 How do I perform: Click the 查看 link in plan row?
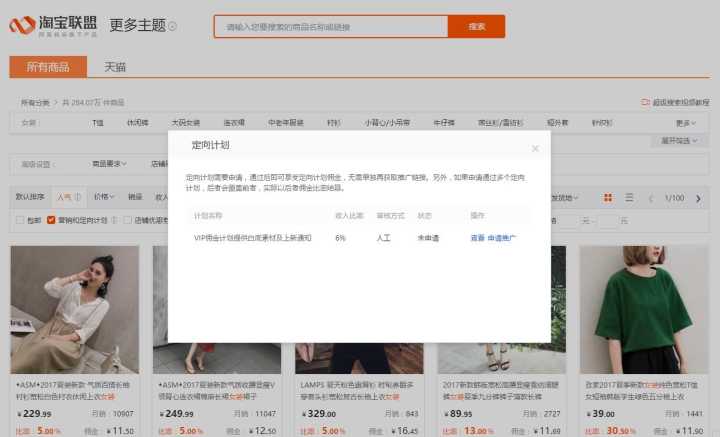[x=476, y=238]
